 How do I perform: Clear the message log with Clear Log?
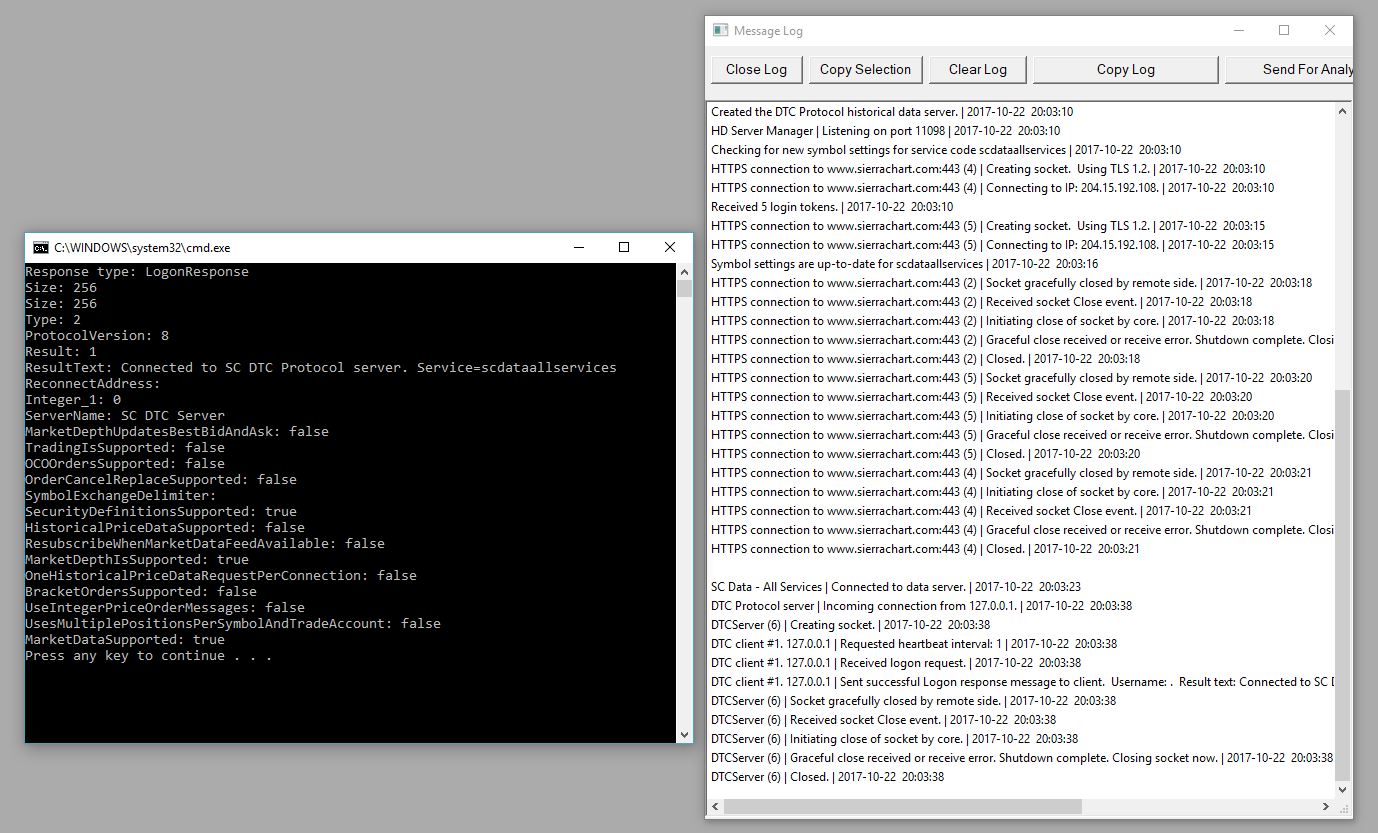[977, 69]
